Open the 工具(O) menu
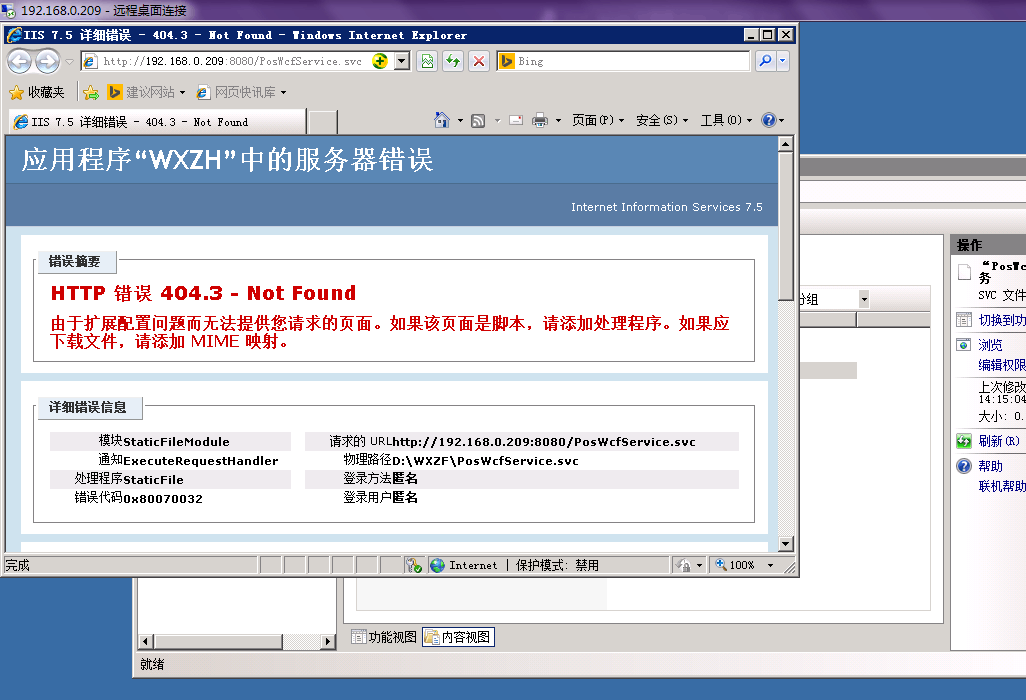1026x700 pixels. (x=726, y=120)
